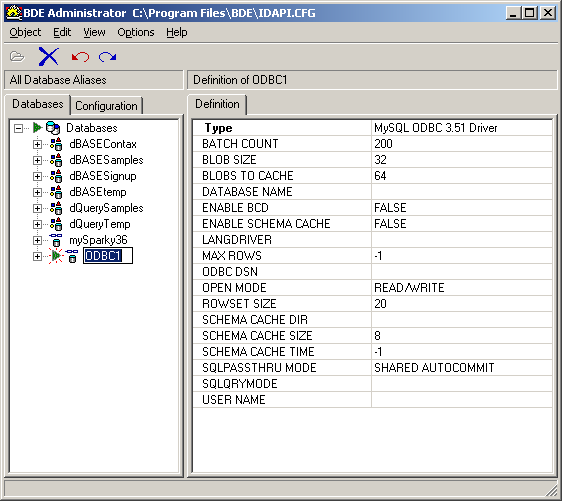Screen dimensions: 562x501
Task: Click the ODBC DSN value field
Action: pyautogui.click(x=462, y=272)
